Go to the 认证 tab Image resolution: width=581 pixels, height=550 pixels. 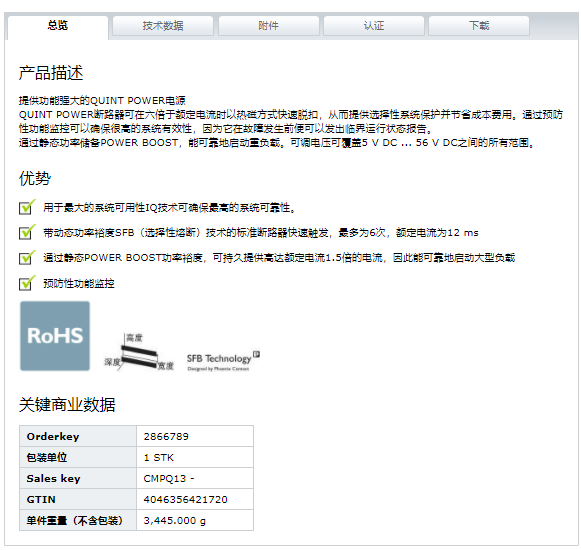coord(374,26)
